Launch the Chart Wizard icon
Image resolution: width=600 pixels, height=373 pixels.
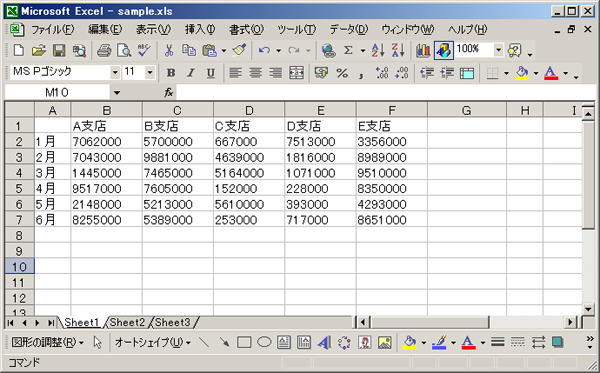[423, 50]
